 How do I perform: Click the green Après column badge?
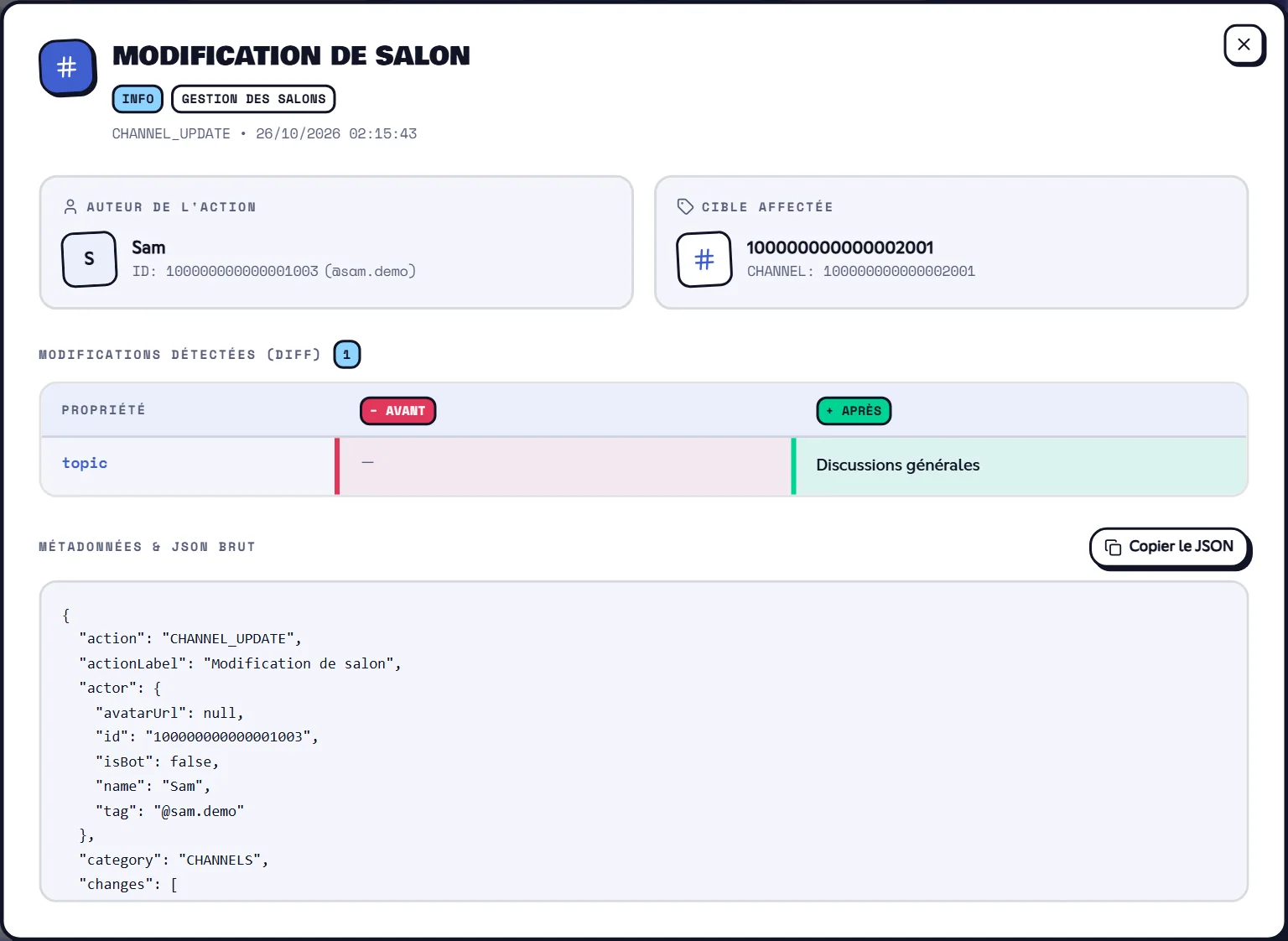854,411
